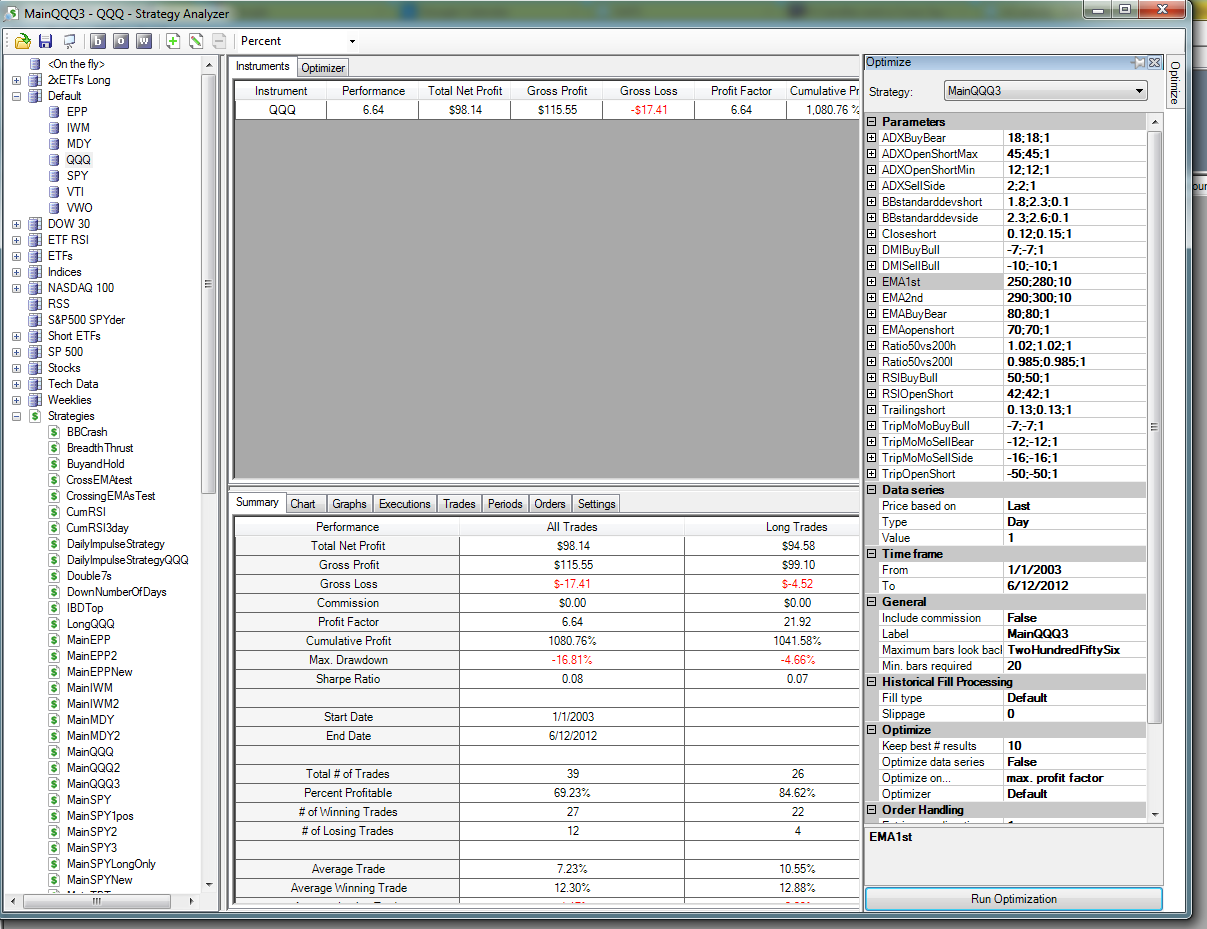This screenshot has width=1207, height=929.
Task: Sort by Total Net Profit column header
Action: (x=465, y=91)
